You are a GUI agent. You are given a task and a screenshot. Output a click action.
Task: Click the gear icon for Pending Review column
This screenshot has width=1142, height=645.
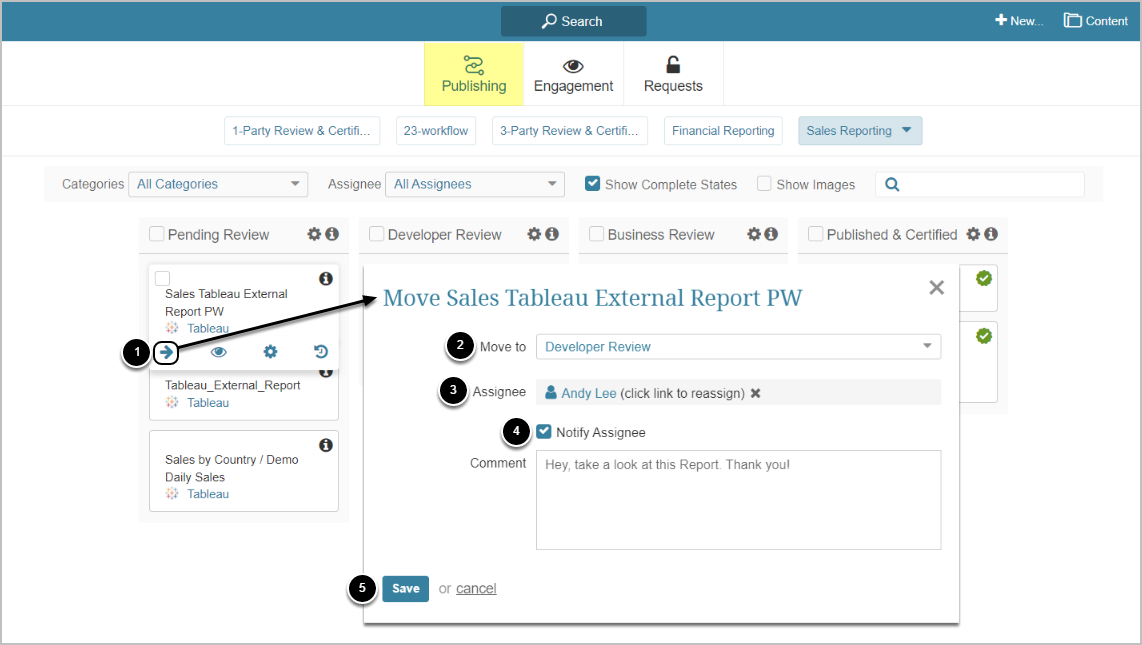tap(314, 234)
